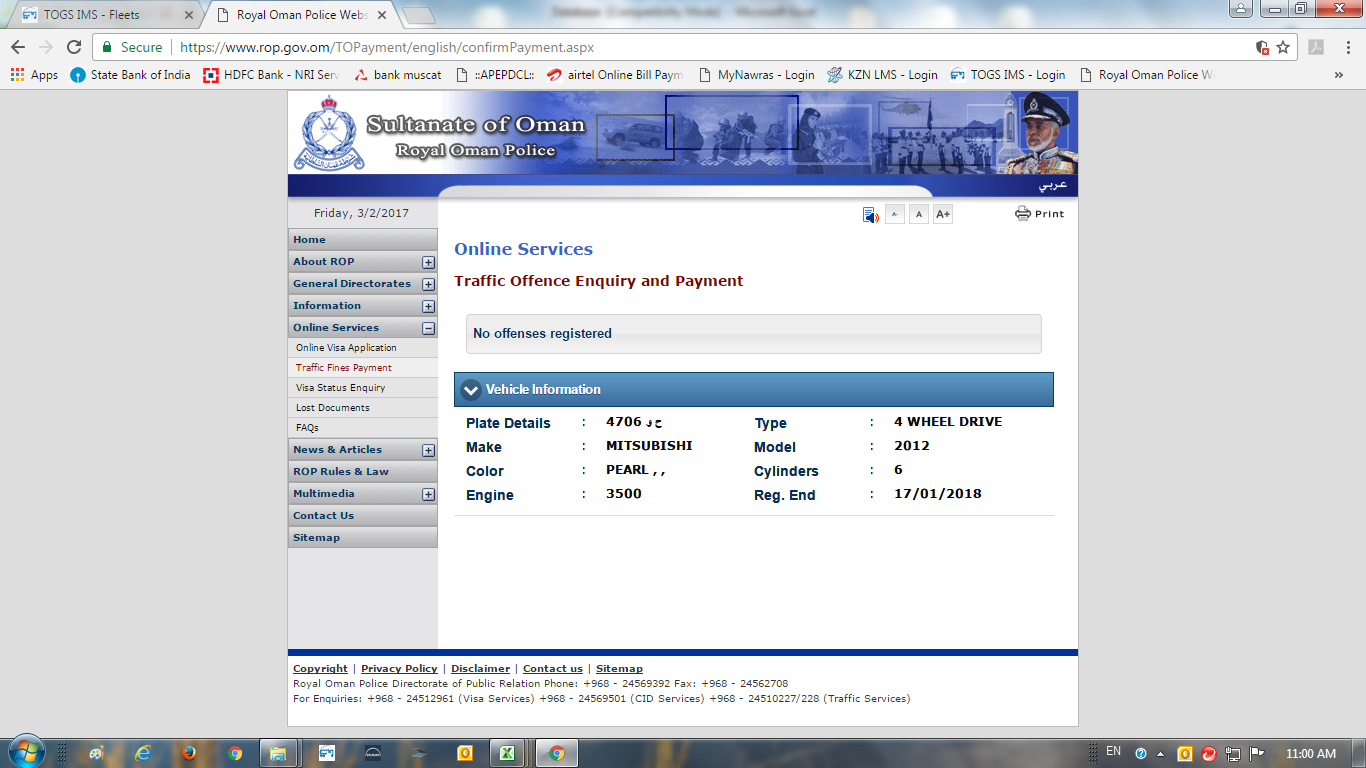Viewport: 1366px width, 768px height.
Task: Collapse the Online Services section
Action: point(428,328)
